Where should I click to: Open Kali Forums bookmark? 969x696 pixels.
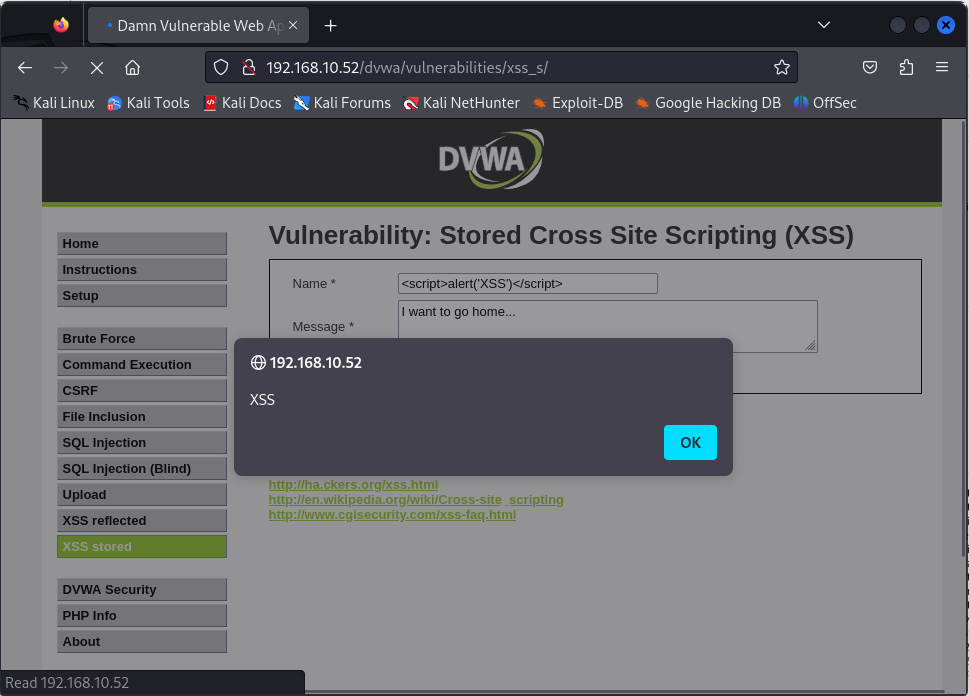[342, 103]
